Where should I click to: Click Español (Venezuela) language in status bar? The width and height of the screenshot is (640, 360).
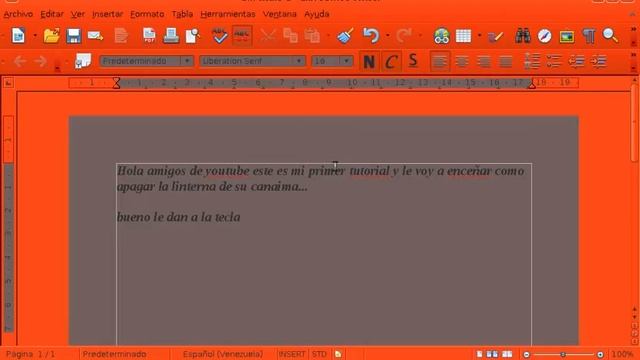click(x=223, y=354)
